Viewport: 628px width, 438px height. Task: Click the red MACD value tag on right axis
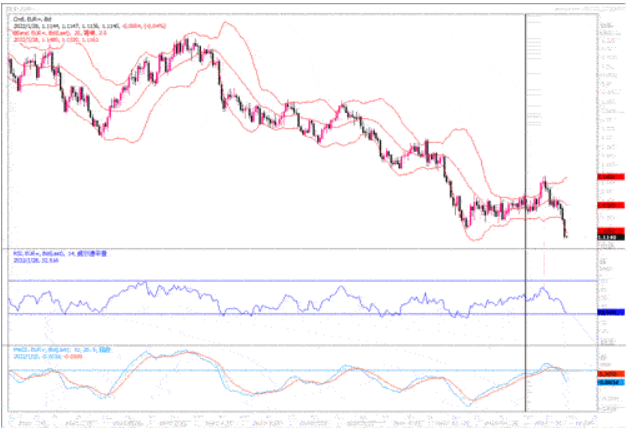[608, 373]
